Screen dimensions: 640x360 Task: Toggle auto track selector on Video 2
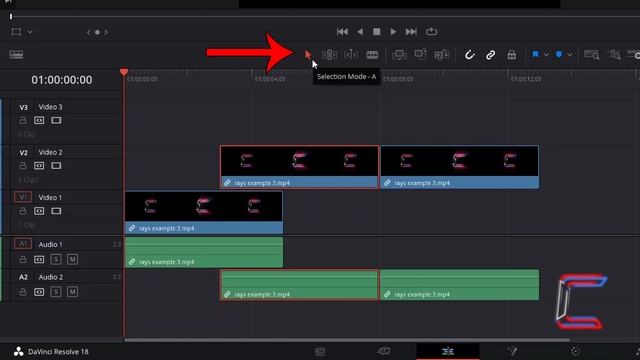[39, 166]
